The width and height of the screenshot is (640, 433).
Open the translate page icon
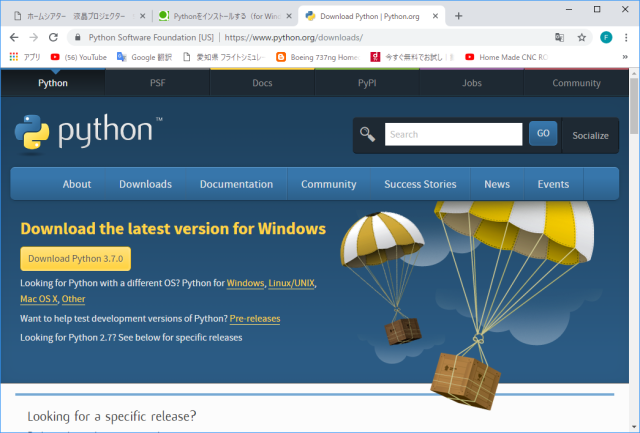click(x=559, y=38)
